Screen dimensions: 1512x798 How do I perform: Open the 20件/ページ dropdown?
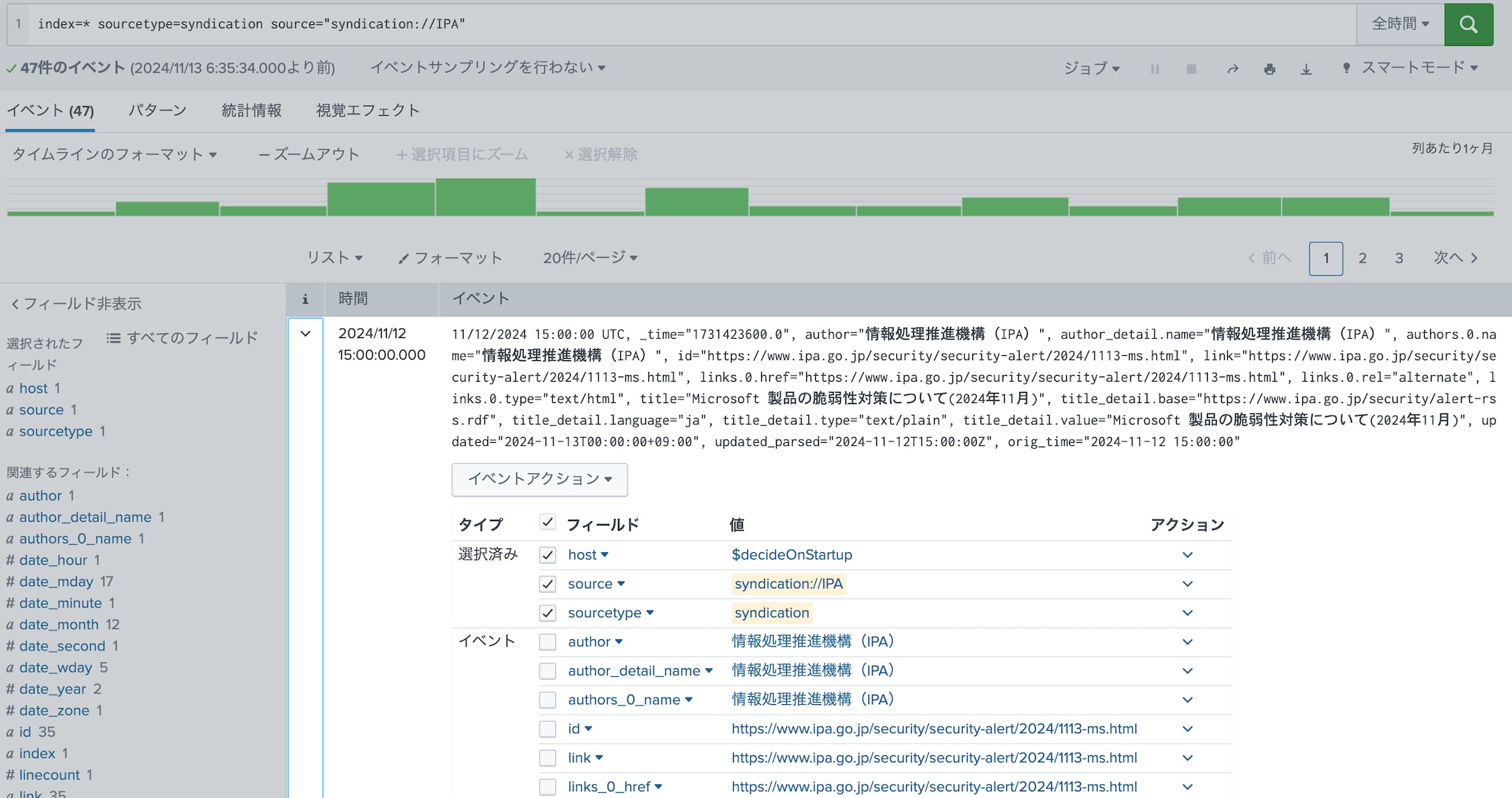coord(590,258)
